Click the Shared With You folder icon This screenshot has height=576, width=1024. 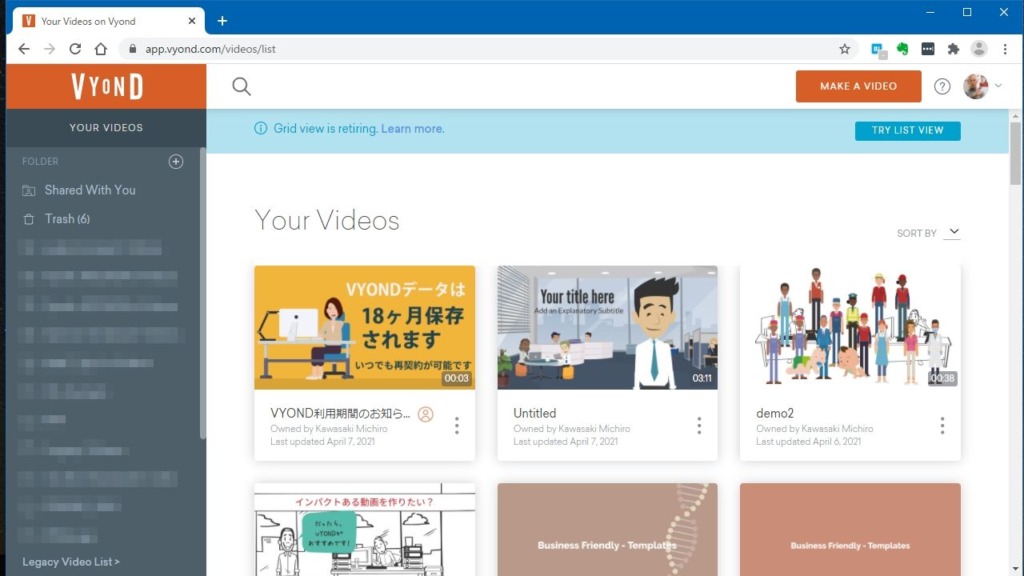tap(29, 191)
